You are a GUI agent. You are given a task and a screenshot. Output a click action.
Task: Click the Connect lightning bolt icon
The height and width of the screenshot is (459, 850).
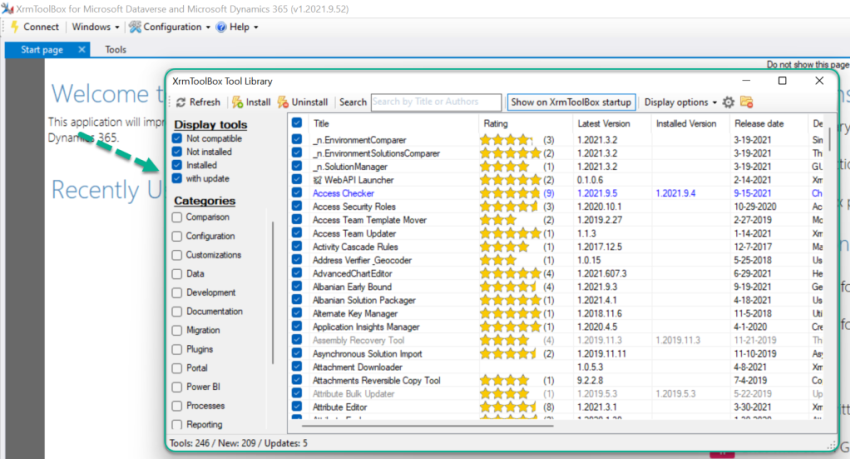coord(14,27)
